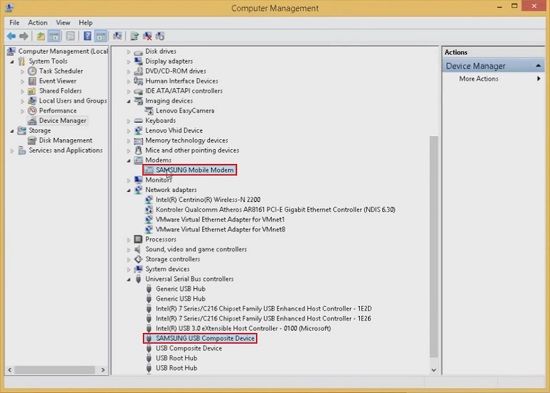This screenshot has height=393, width=550.
Task: Click the Storage controllers icon
Action: click(x=139, y=259)
